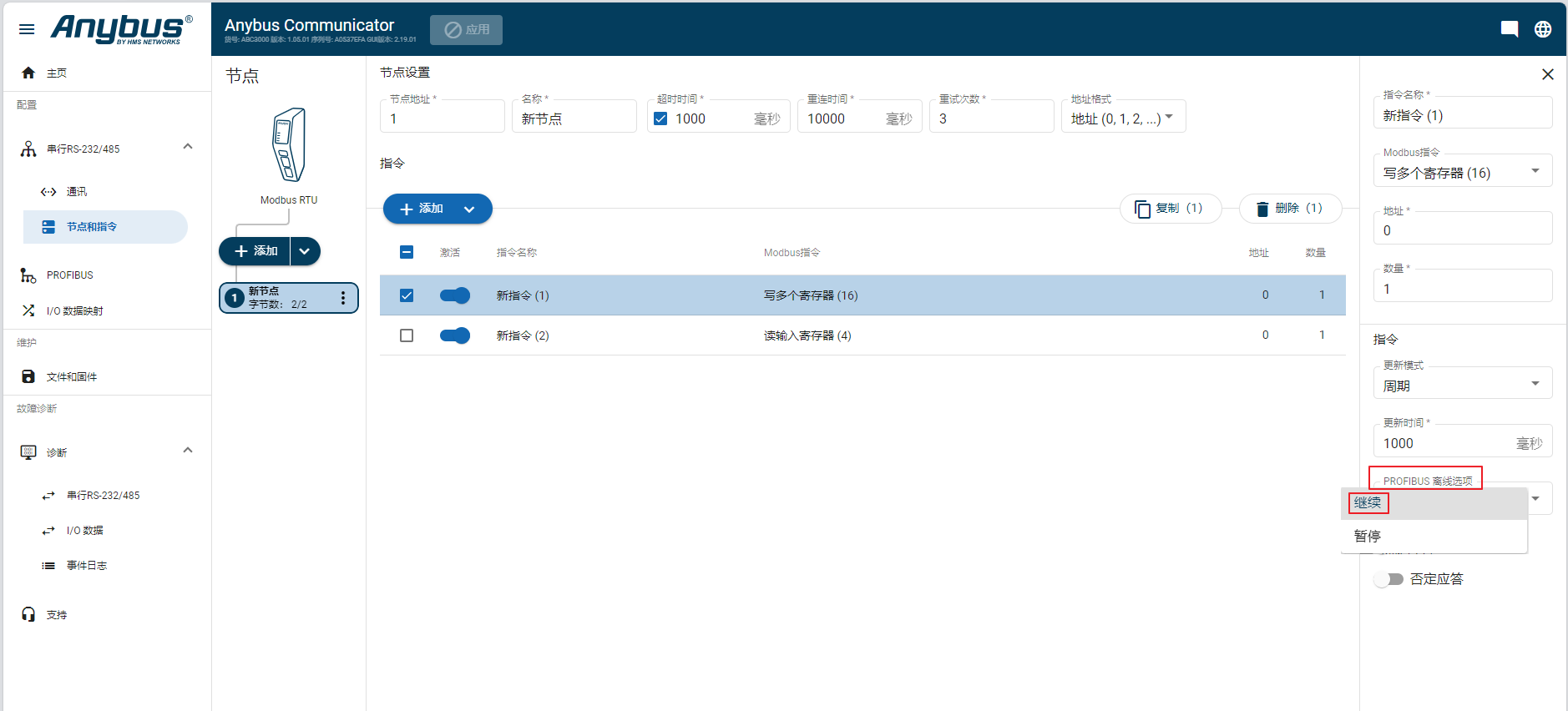Edit the 更新时间 field
The image size is (1568, 711).
click(1463, 441)
